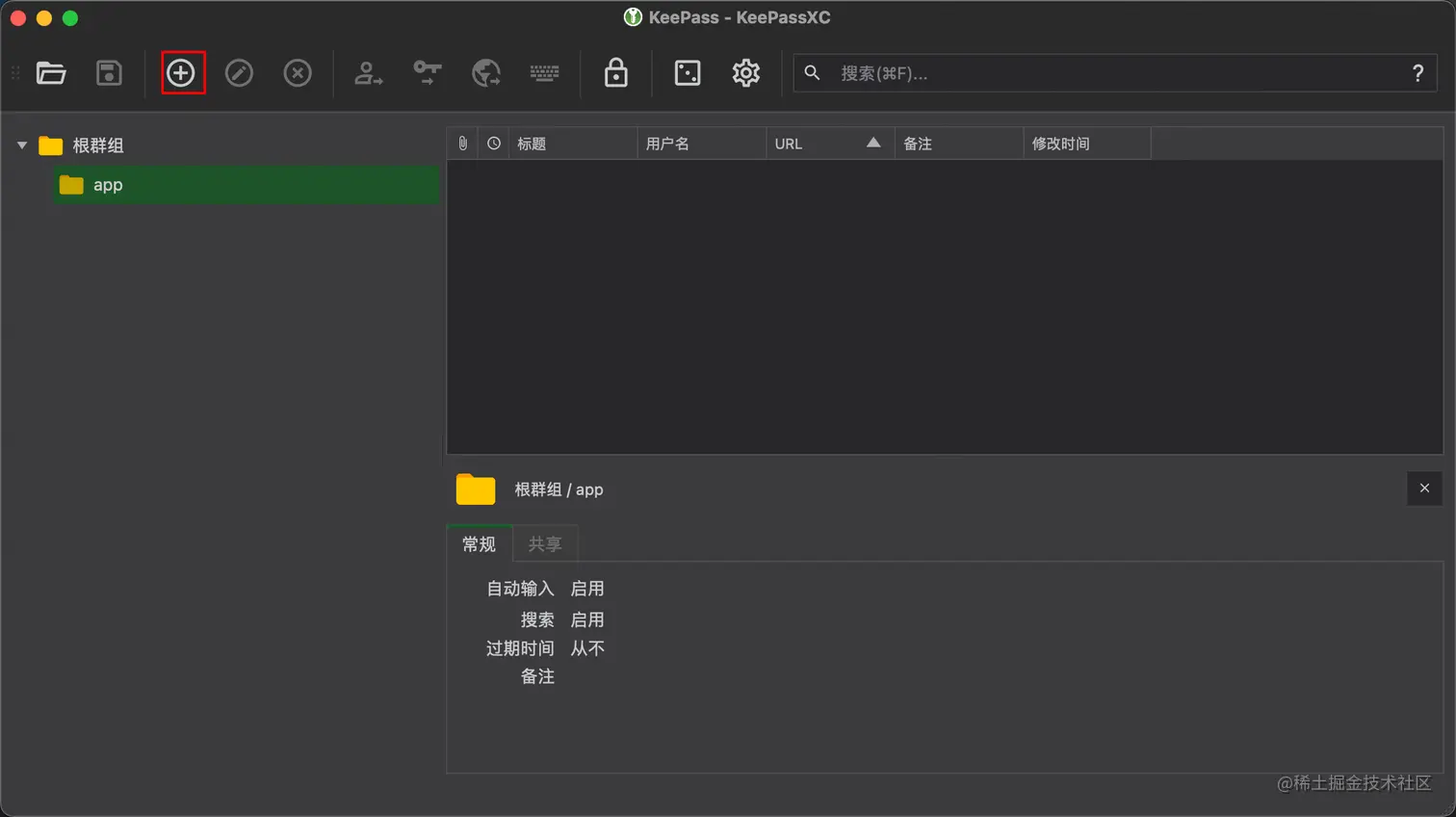Click the 自动输入 label
The image size is (1456, 817).
pos(520,589)
